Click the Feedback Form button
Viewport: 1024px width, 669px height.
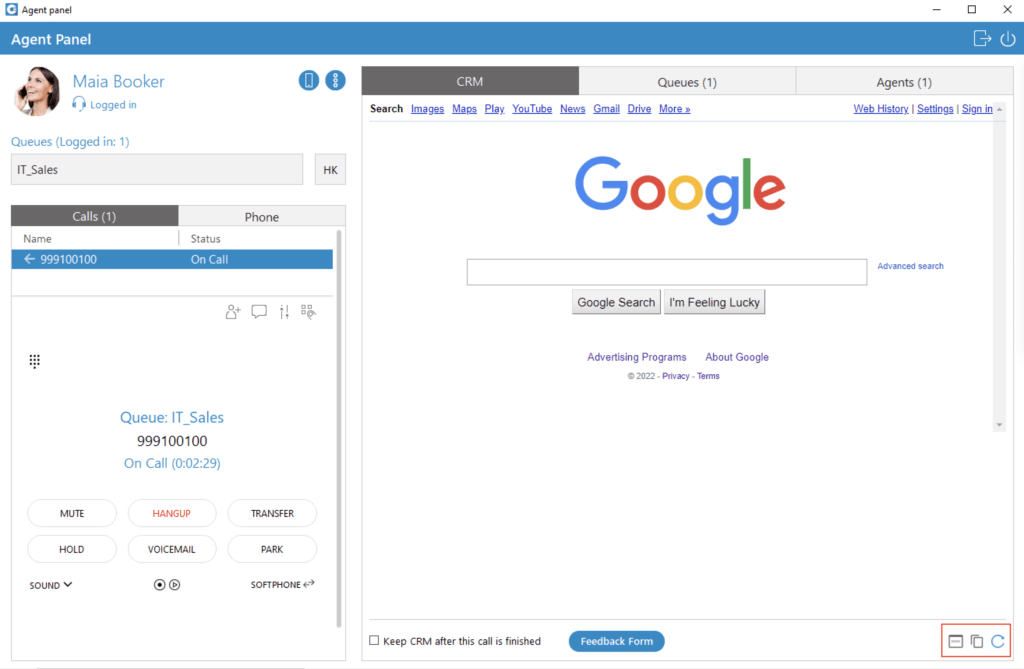(616, 641)
